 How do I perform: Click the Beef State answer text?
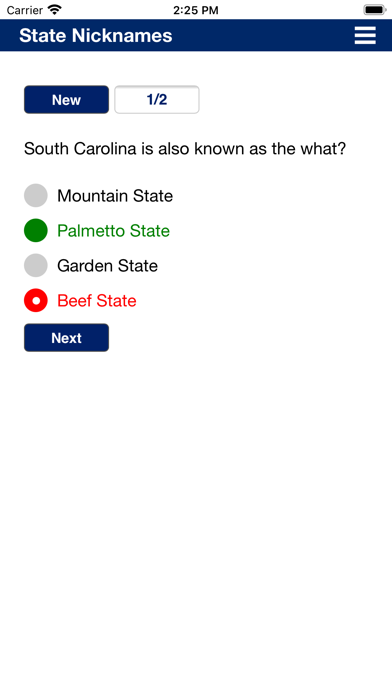pos(97,301)
